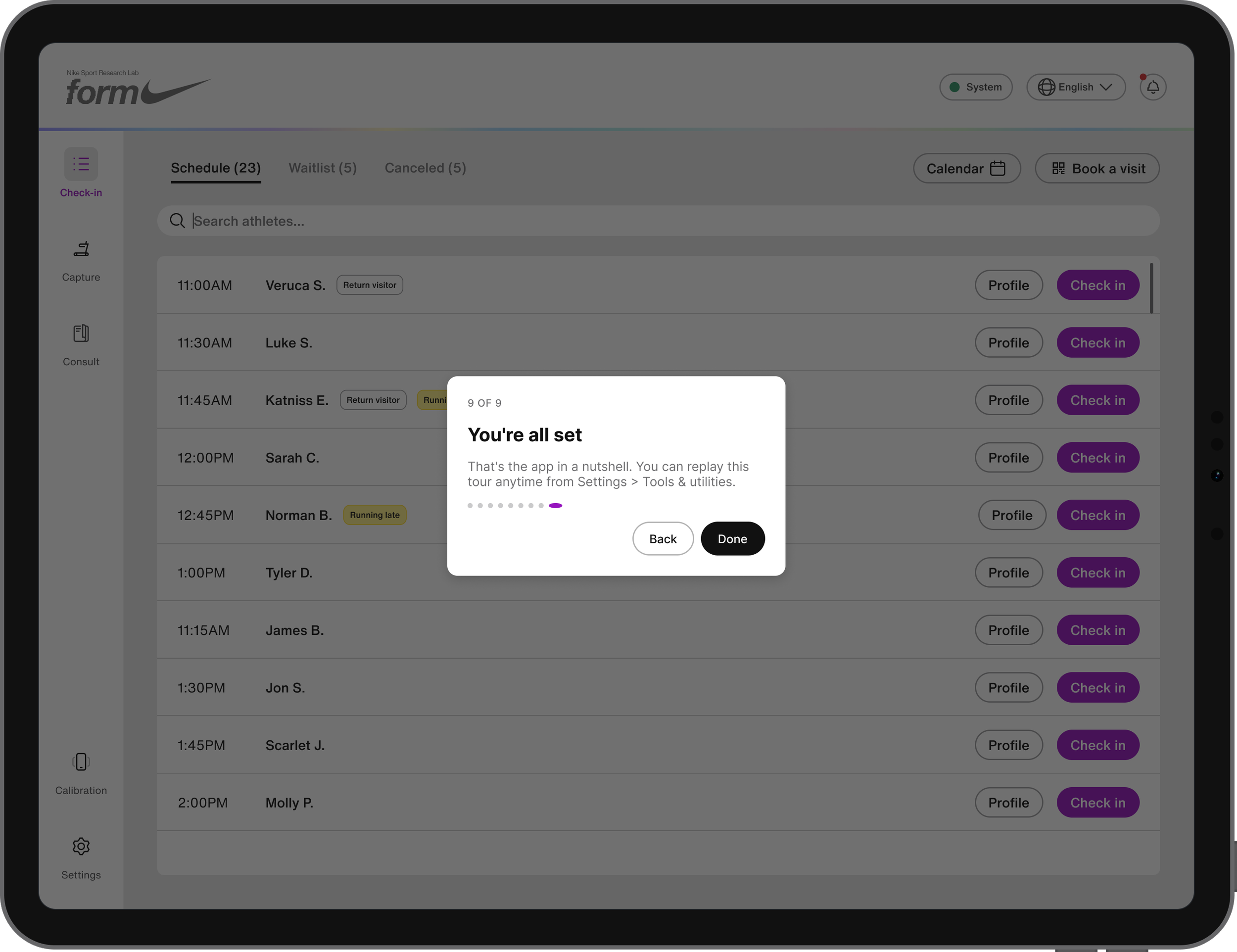Open Jon S. profile
Viewport: 1237px width, 952px height.
point(1008,687)
